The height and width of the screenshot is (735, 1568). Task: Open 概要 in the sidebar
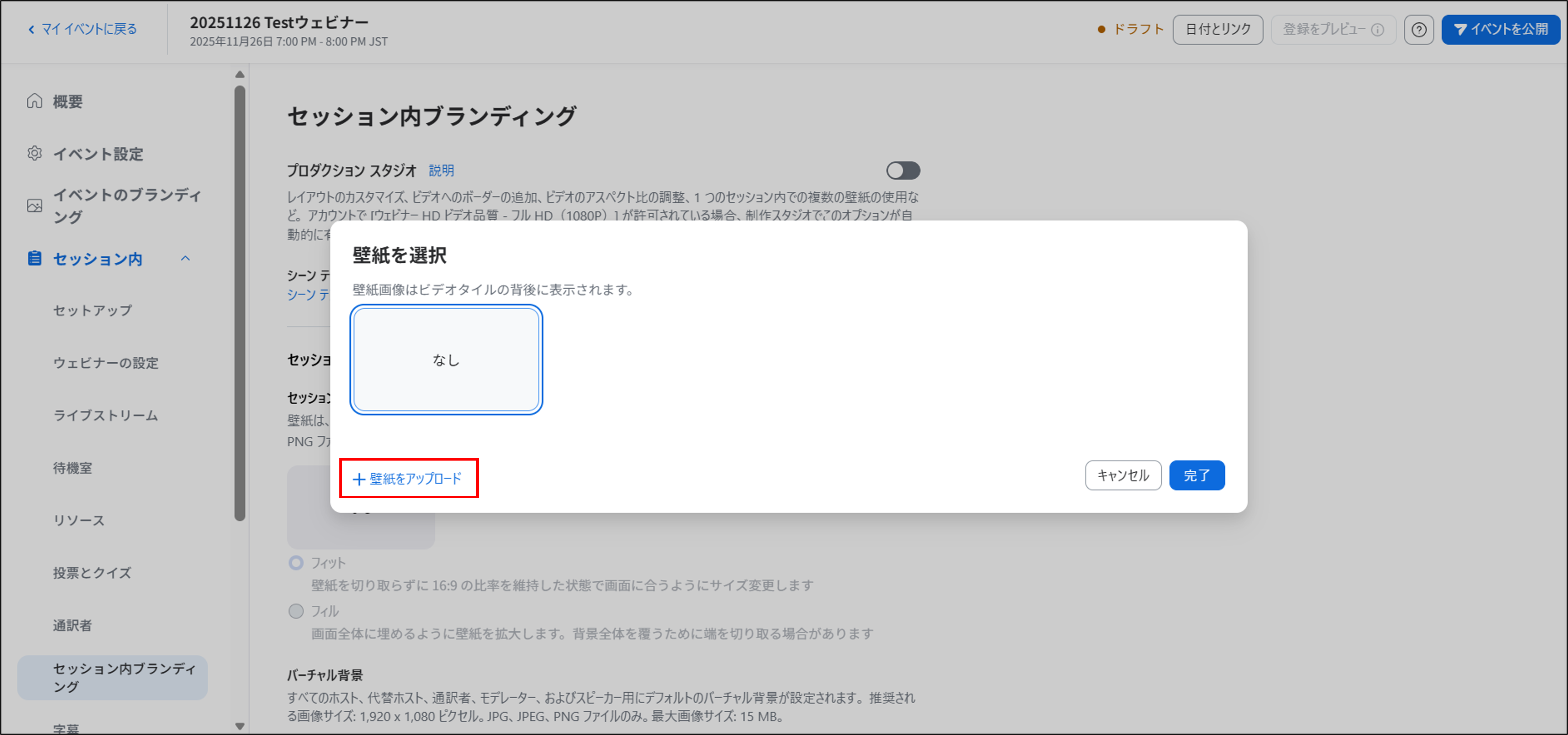coord(68,101)
